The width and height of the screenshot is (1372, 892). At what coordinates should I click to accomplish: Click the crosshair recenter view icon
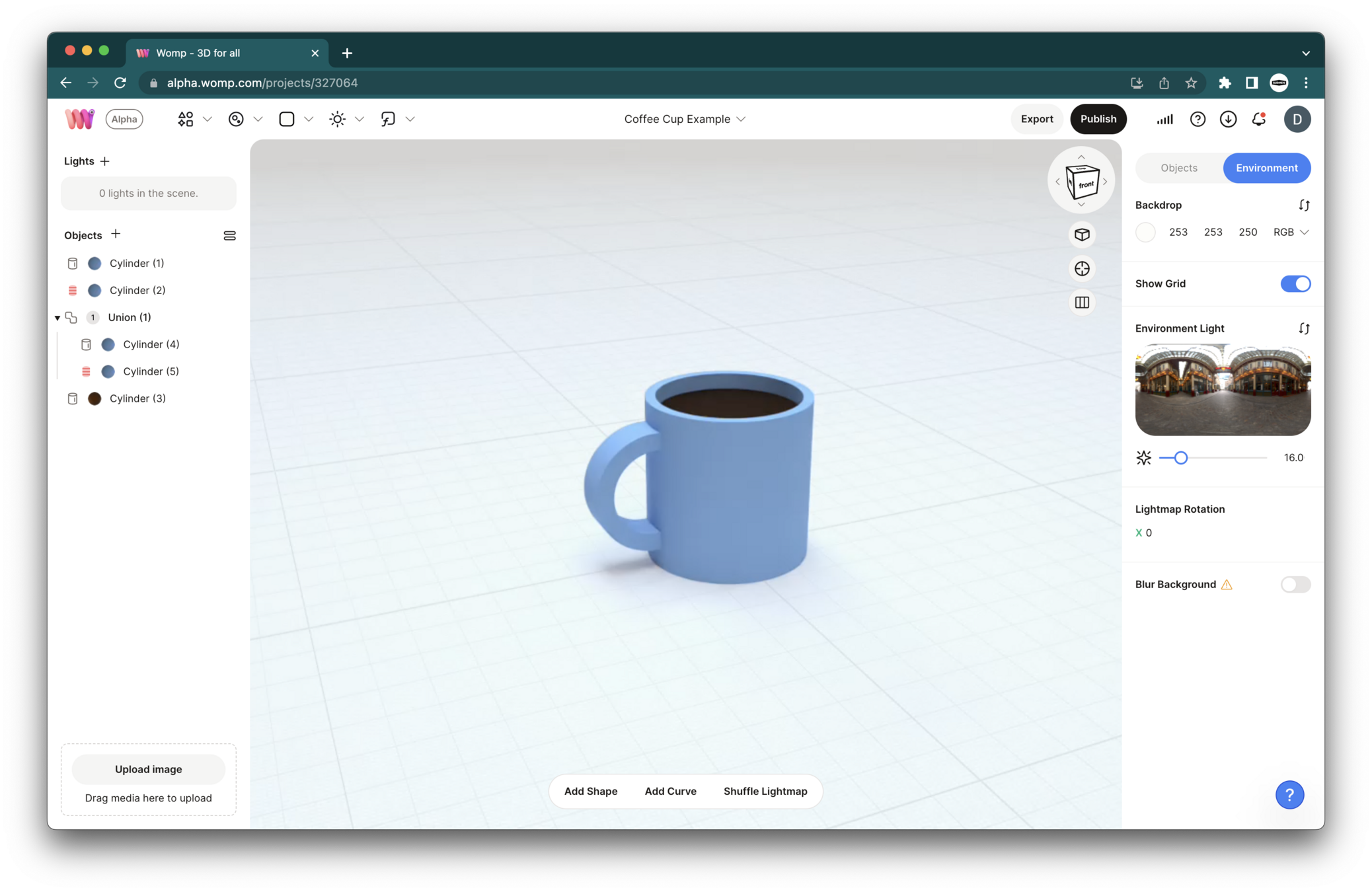(x=1082, y=268)
